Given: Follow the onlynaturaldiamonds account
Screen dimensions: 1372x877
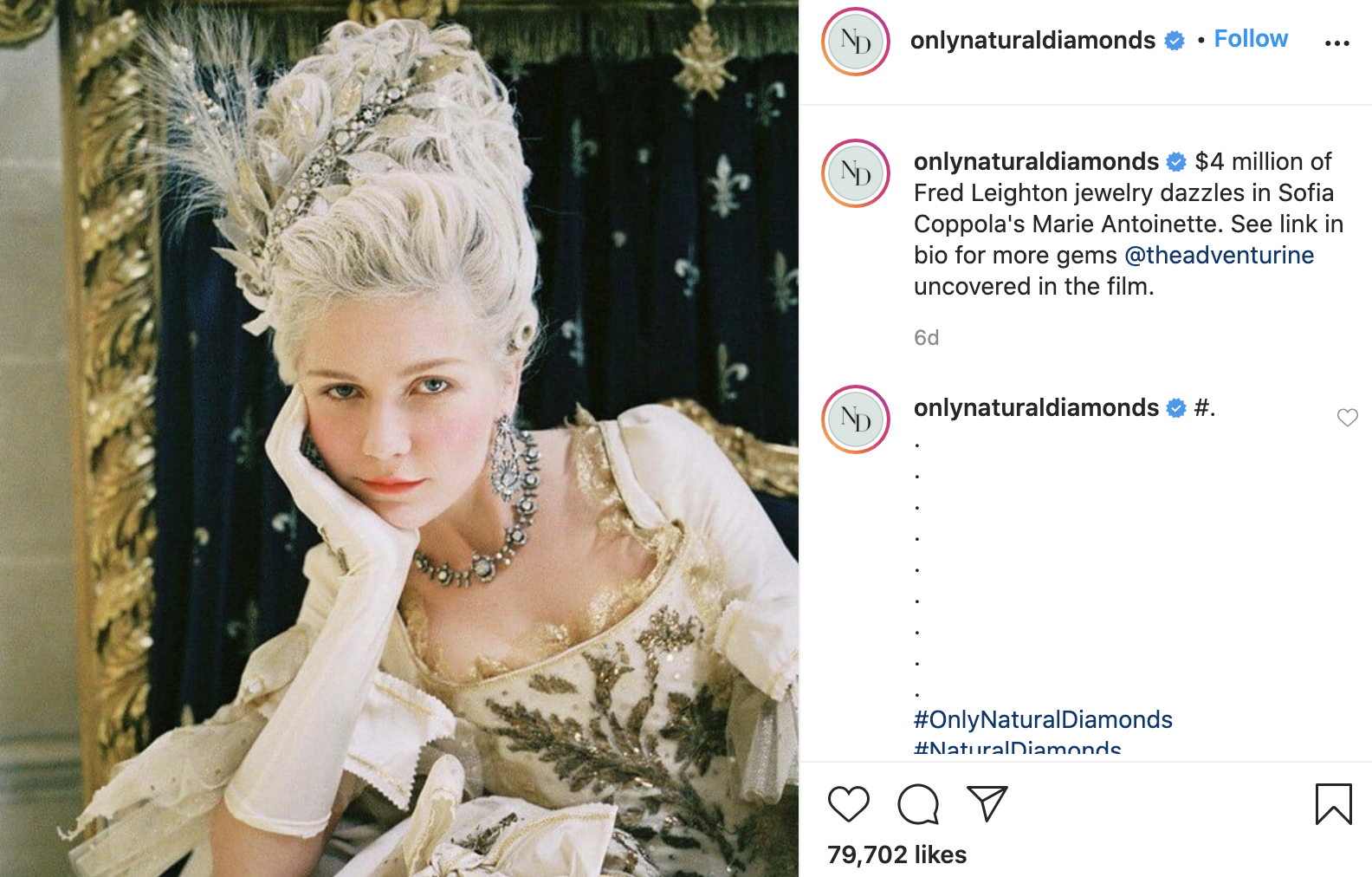Looking at the screenshot, I should (x=1251, y=39).
